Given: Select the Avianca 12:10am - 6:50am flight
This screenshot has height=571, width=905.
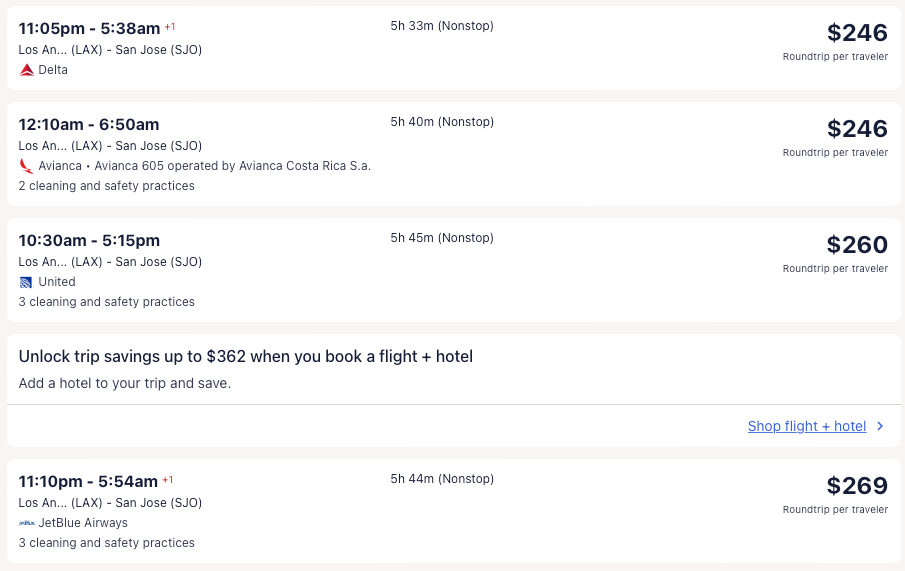Looking at the screenshot, I should click(89, 125).
